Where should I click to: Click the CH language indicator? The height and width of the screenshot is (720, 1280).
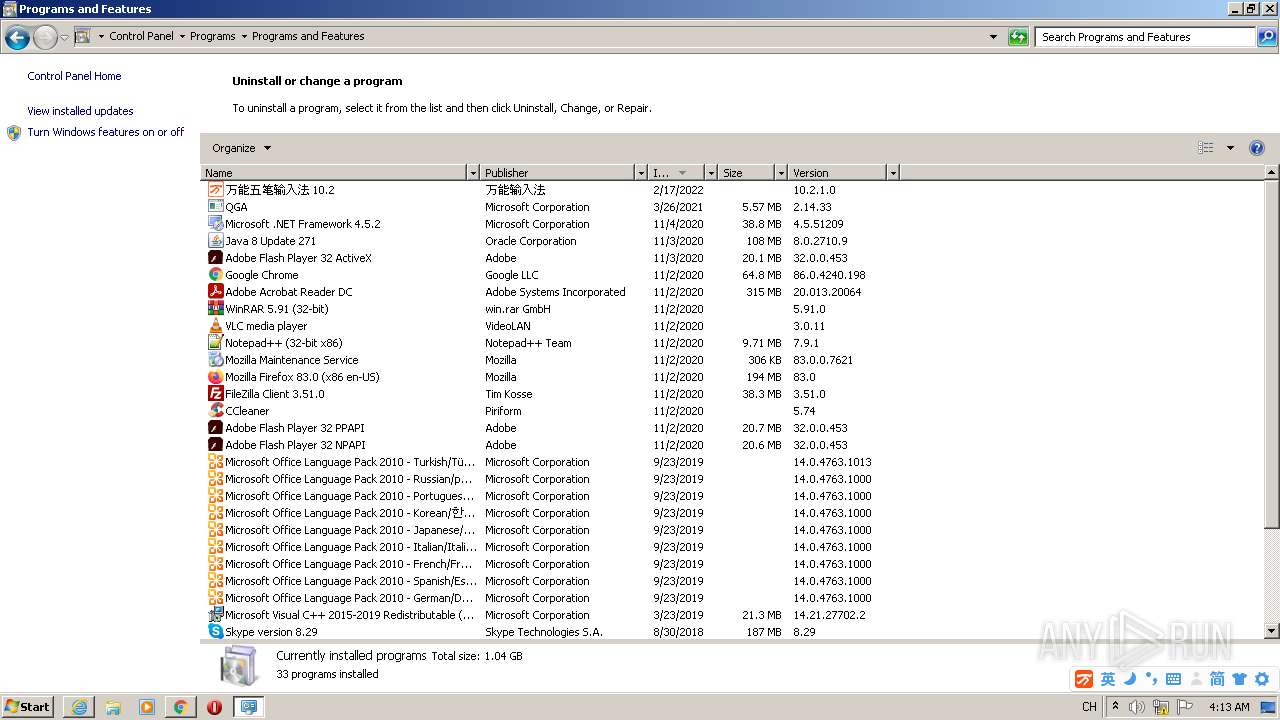click(1089, 707)
